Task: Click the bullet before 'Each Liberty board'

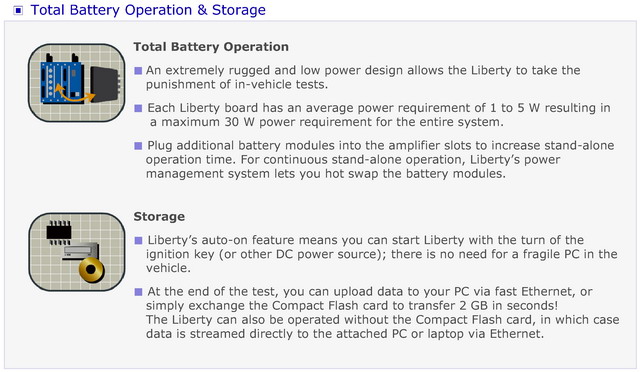Action: click(138, 108)
